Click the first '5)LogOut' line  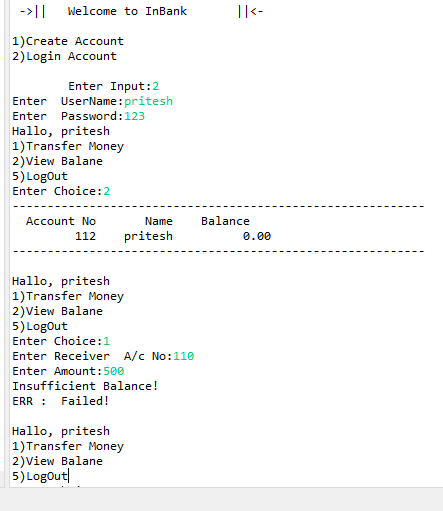pos(40,176)
